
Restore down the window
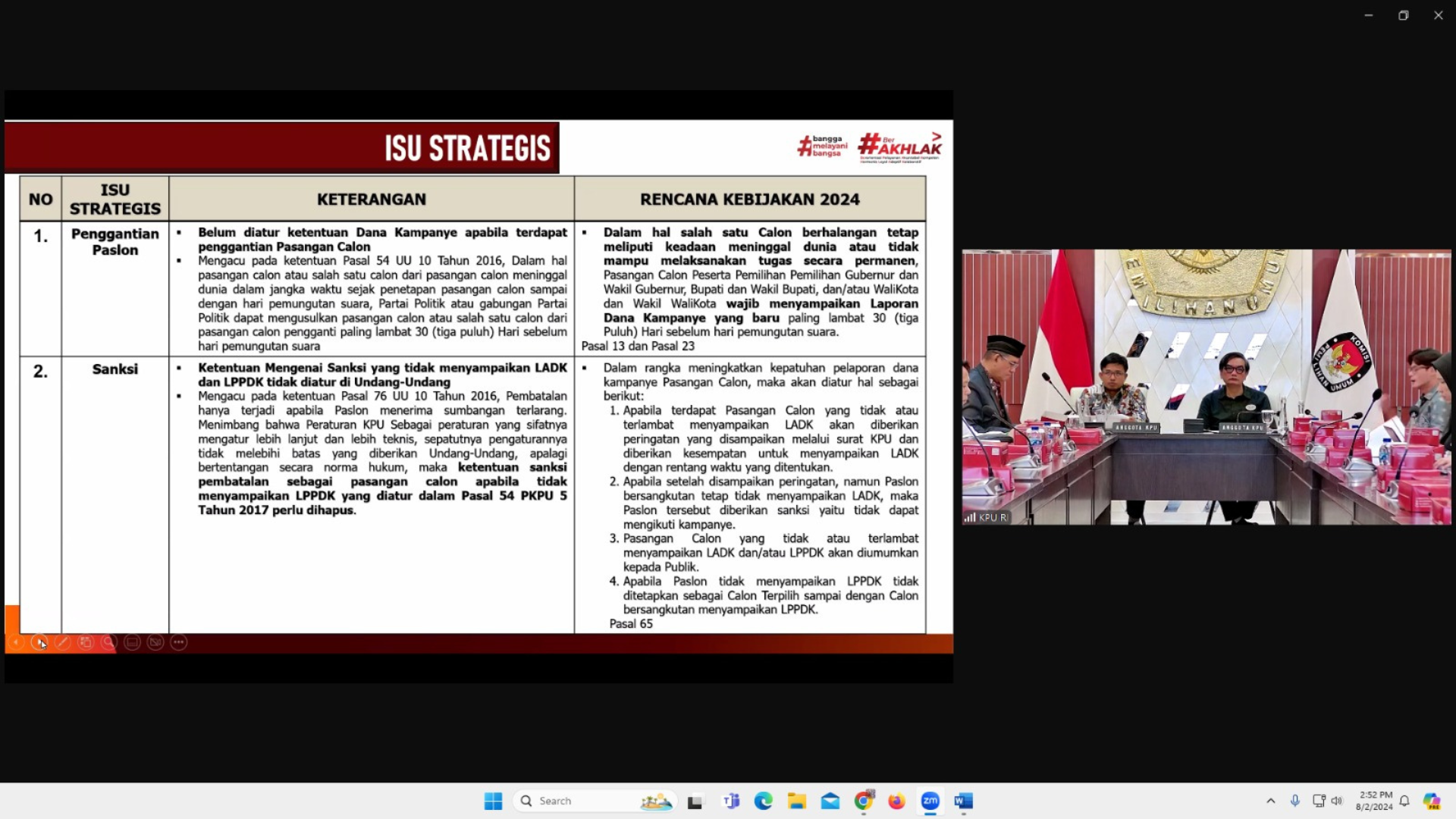tap(1404, 15)
